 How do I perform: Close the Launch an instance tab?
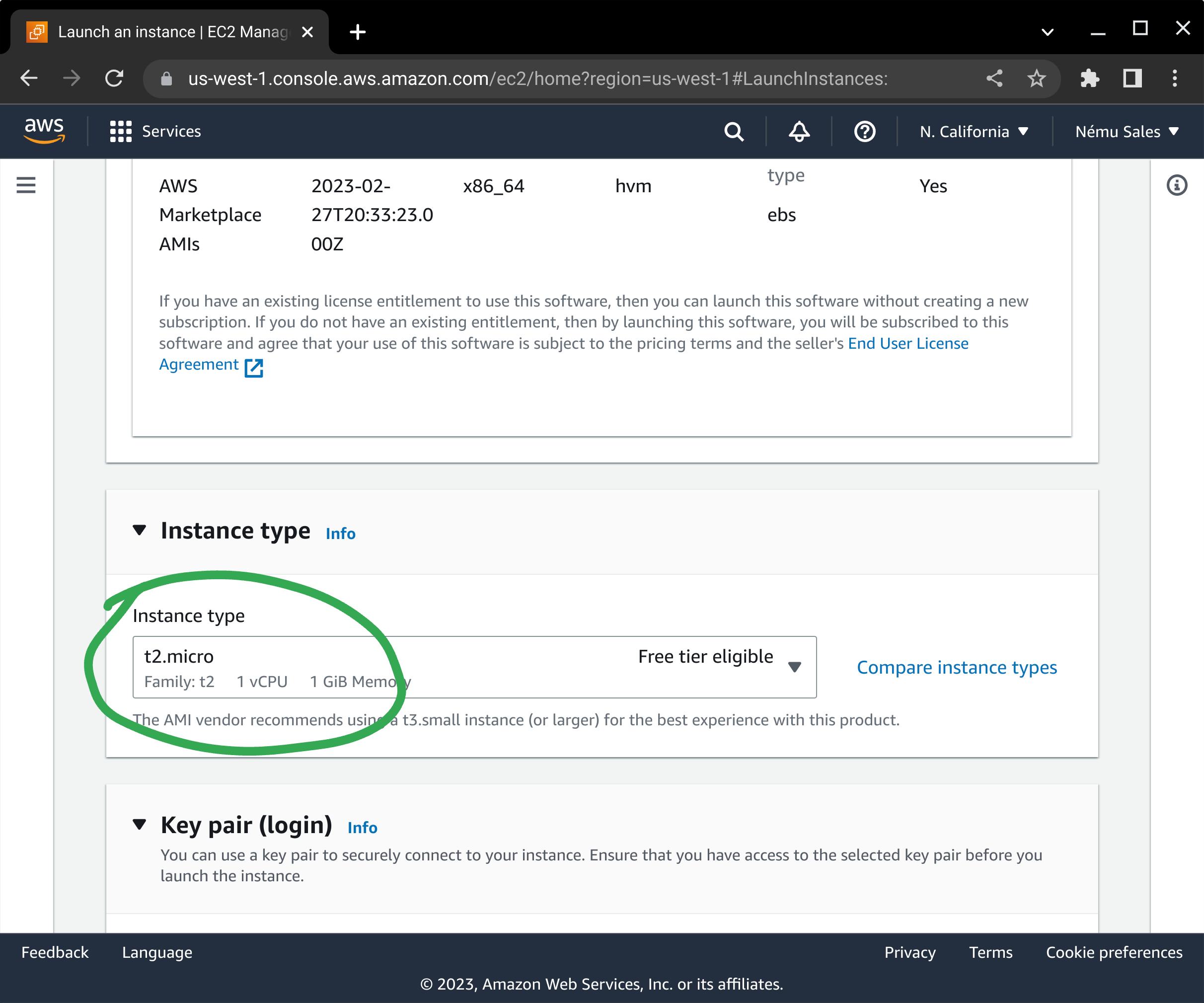pyautogui.click(x=307, y=32)
